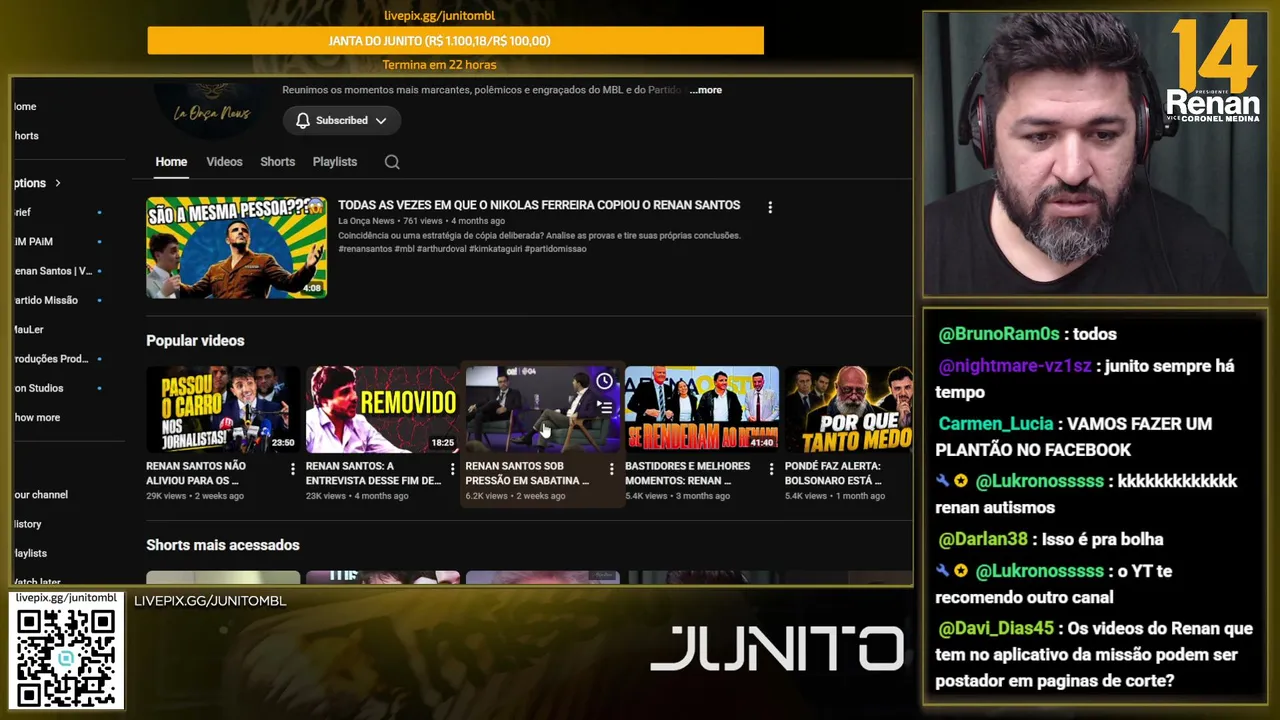Expand the Subscribed dropdown chevron
The width and height of the screenshot is (1280, 720).
[x=381, y=121]
